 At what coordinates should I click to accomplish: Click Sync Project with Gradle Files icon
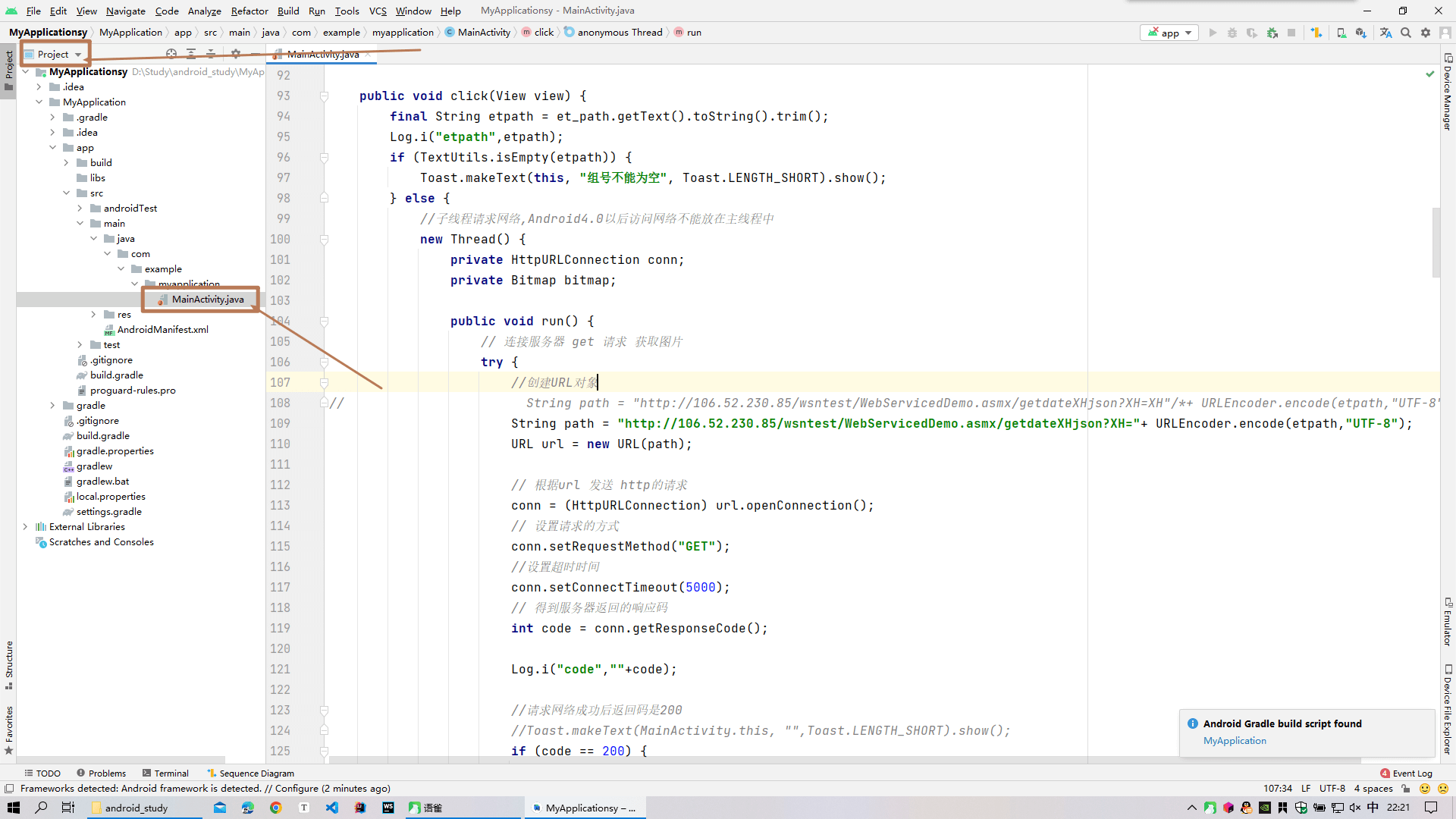tap(1316, 33)
